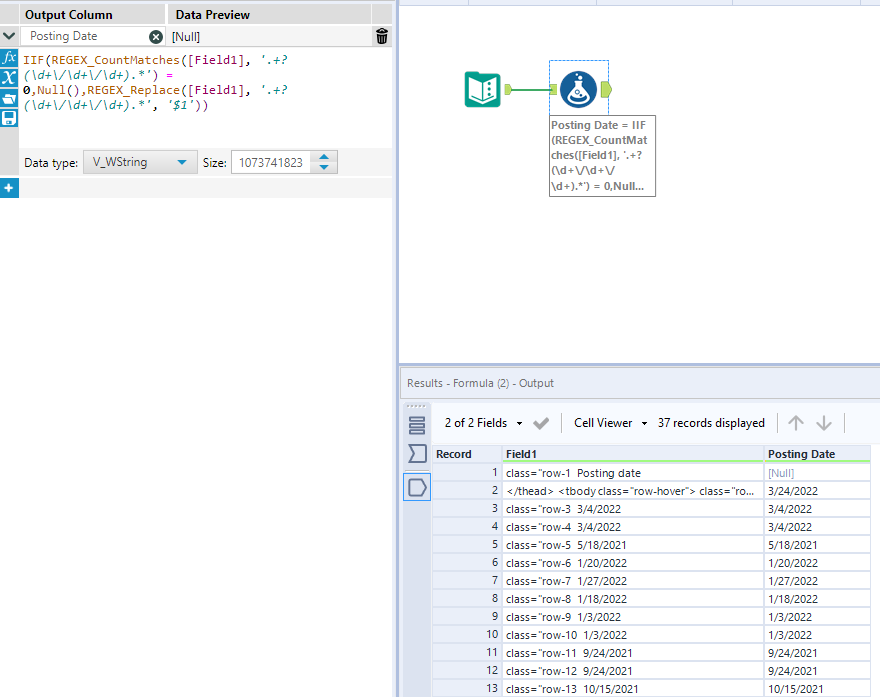This screenshot has width=880, height=697.
Task: Save the current expression with disk icon
Action: [9, 118]
